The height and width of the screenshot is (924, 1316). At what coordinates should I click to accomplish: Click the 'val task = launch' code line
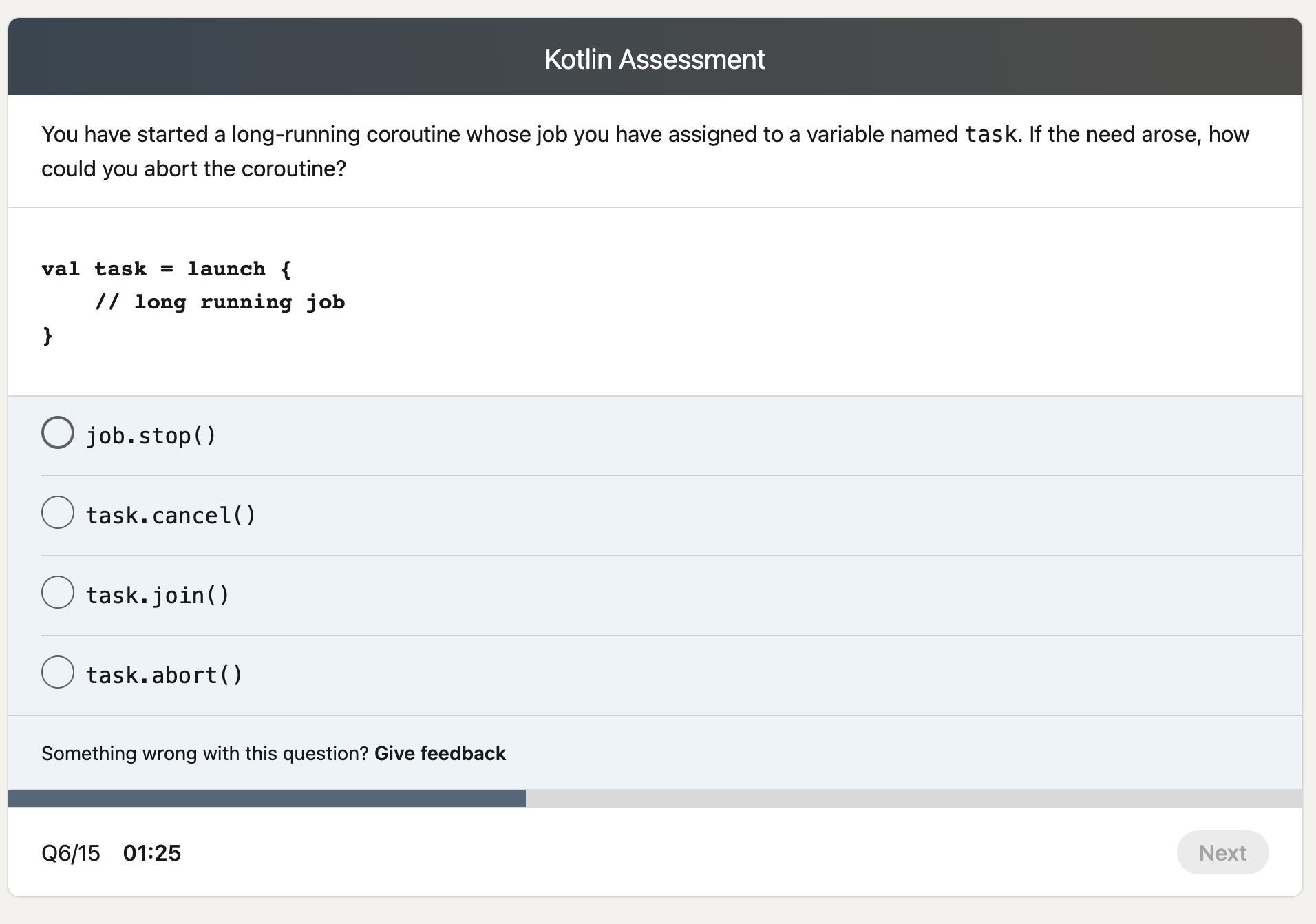(x=165, y=269)
